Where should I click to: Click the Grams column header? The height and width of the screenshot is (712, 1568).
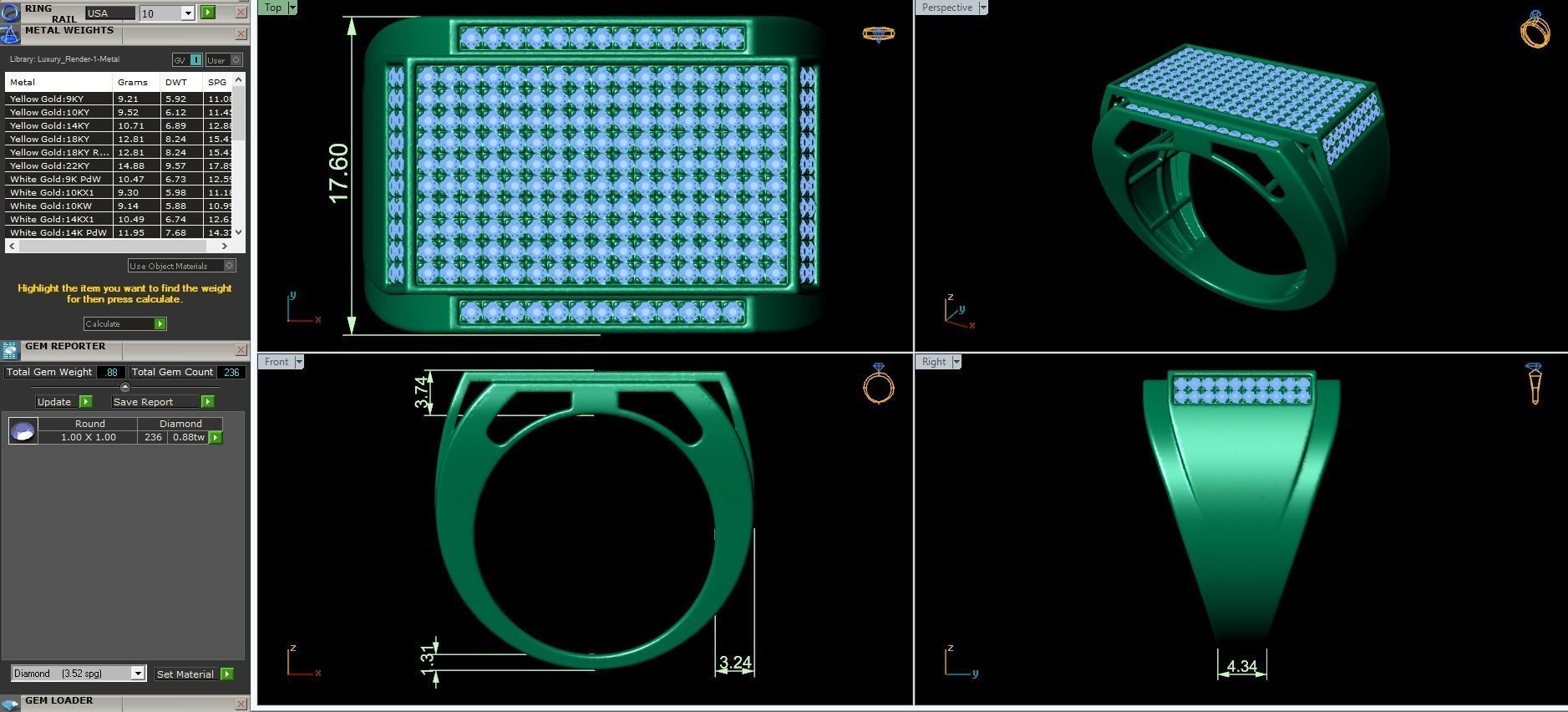136,82
